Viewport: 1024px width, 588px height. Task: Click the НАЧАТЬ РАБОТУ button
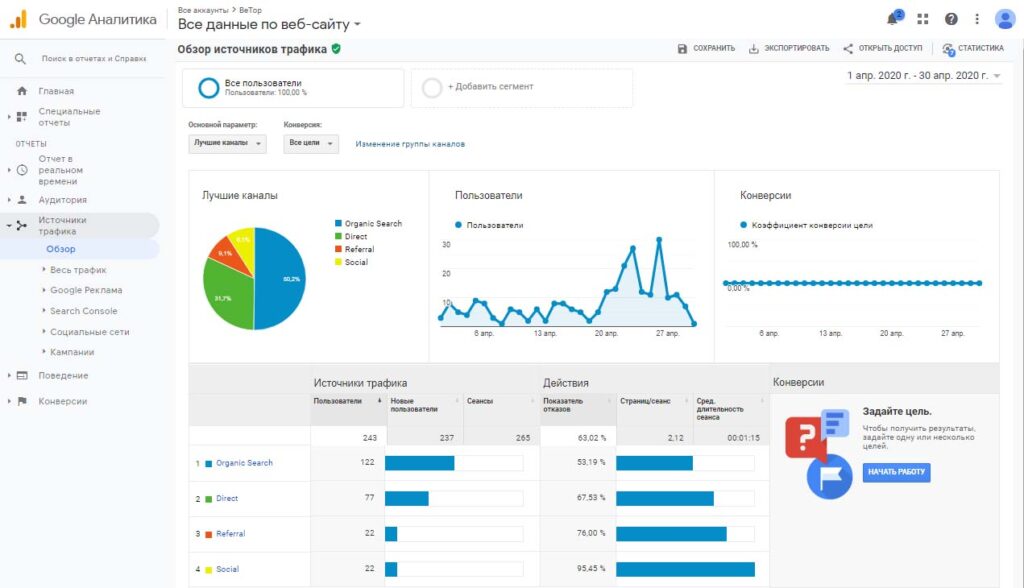coord(897,472)
